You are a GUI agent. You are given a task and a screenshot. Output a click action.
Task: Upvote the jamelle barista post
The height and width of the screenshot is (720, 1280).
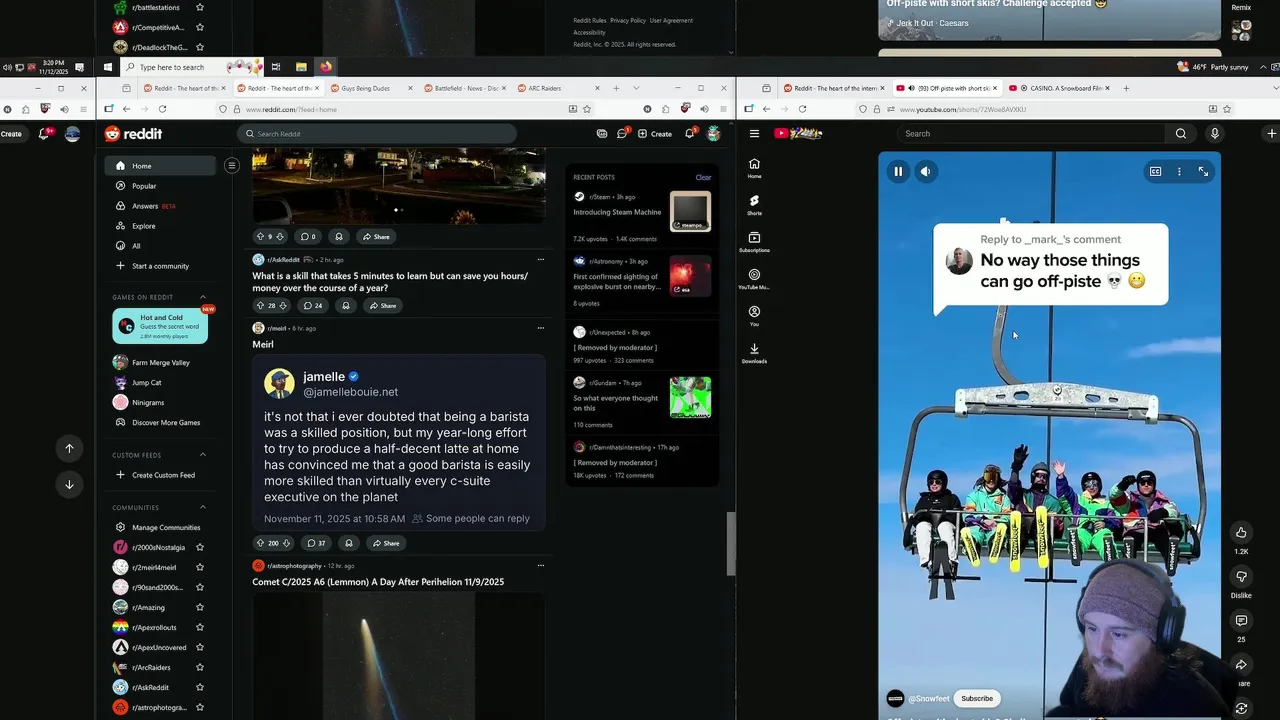[x=260, y=543]
